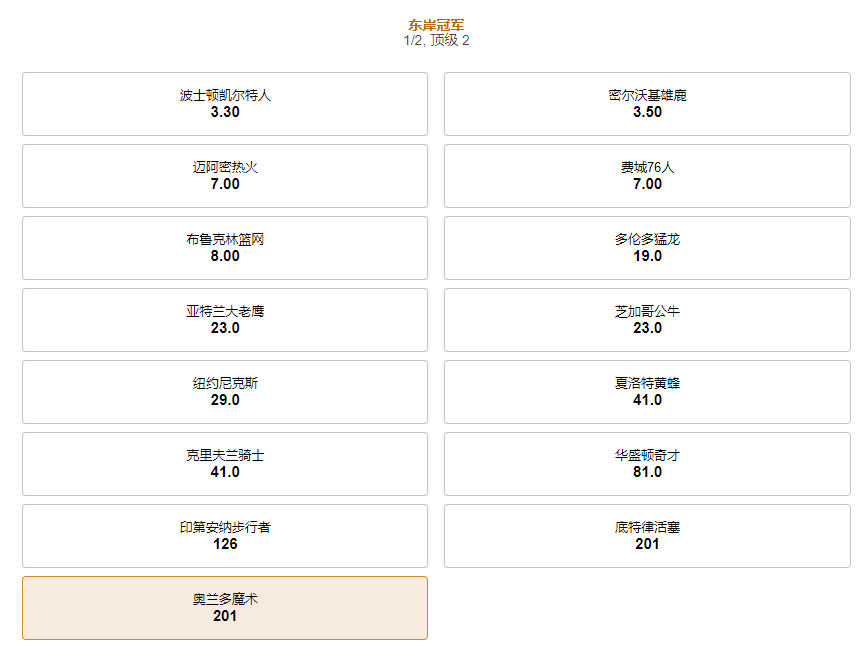
Task: Choose 夏洛特黄蜂 as champion pick
Action: tap(647, 392)
